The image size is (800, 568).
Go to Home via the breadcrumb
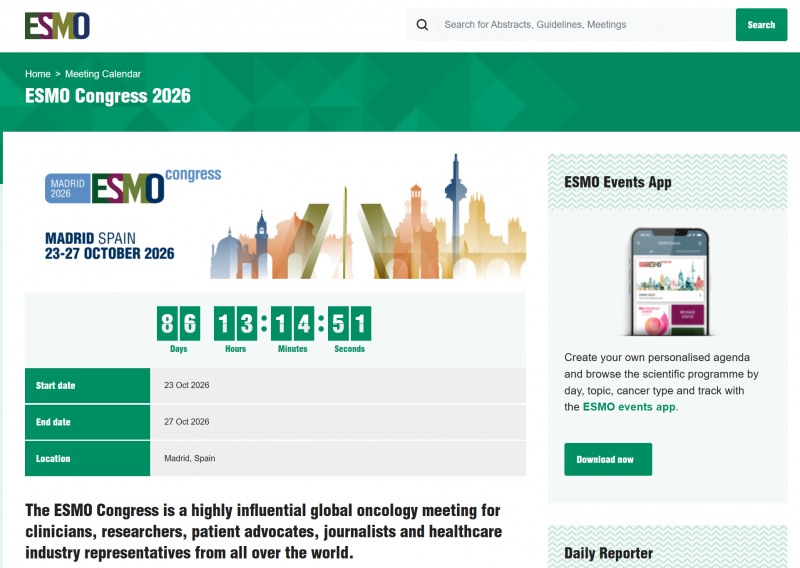click(38, 74)
